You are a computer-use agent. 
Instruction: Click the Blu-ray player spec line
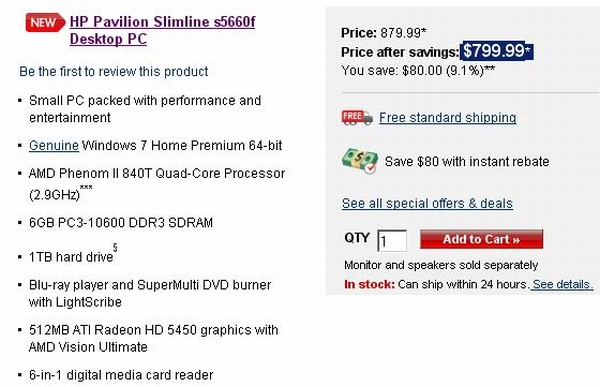coord(150,294)
